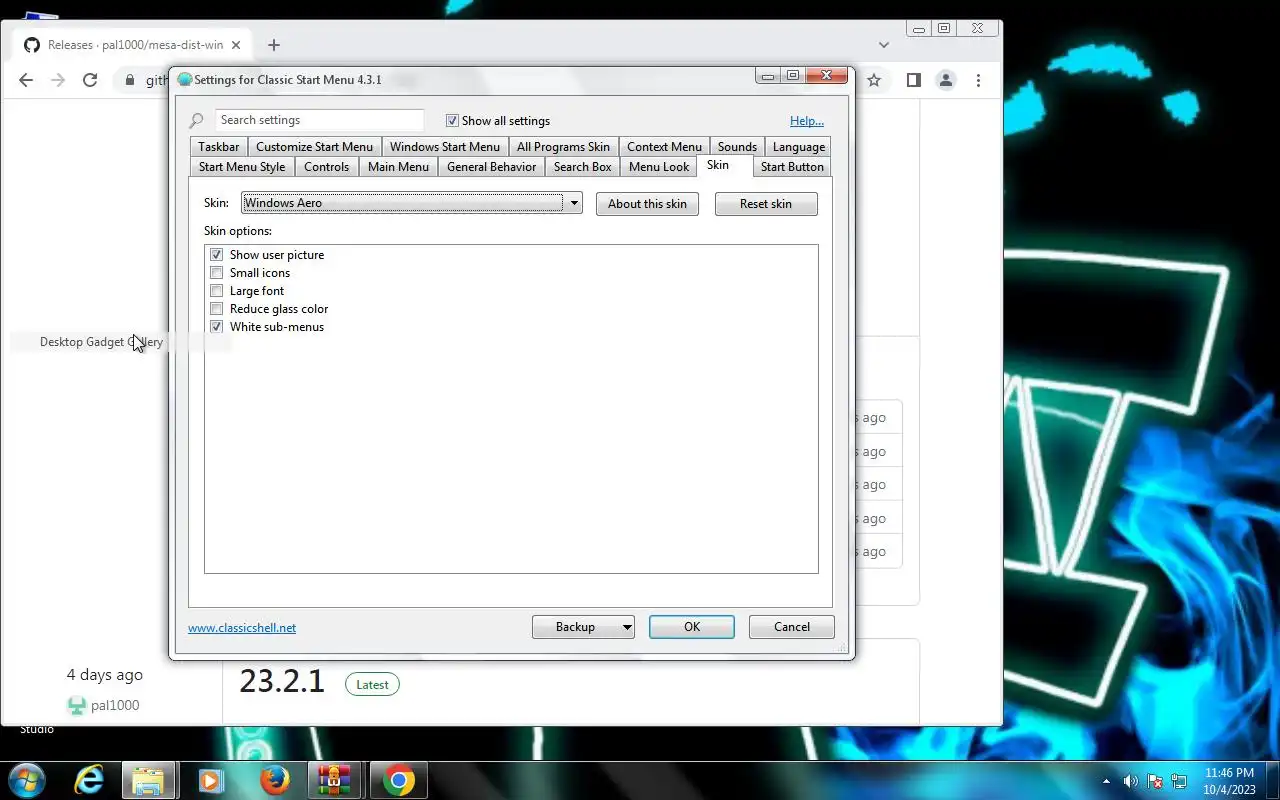Launch Internet Explorer from the taskbar
The width and height of the screenshot is (1280, 800).
coord(89,780)
